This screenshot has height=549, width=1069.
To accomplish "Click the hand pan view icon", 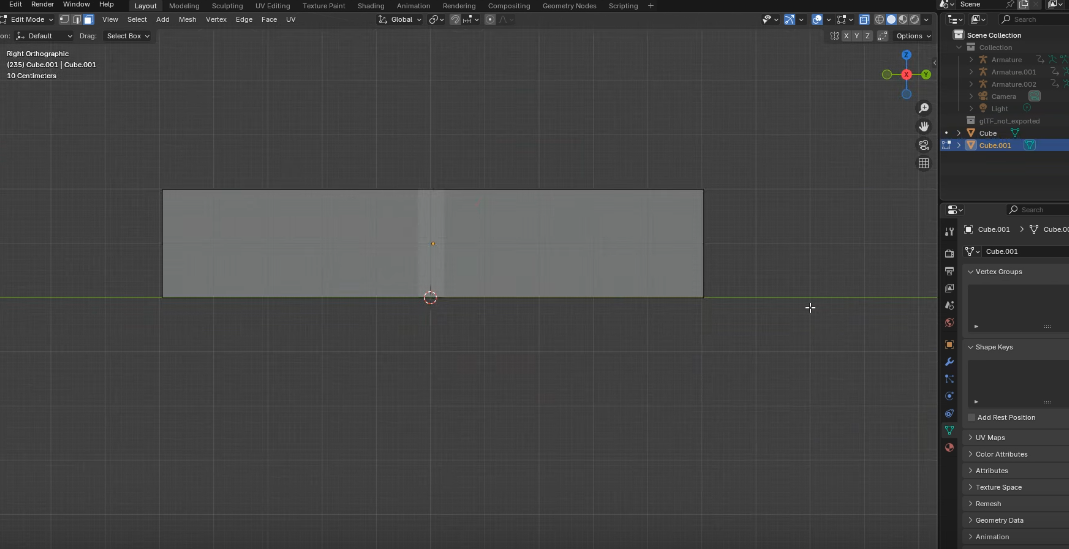I will (x=924, y=126).
